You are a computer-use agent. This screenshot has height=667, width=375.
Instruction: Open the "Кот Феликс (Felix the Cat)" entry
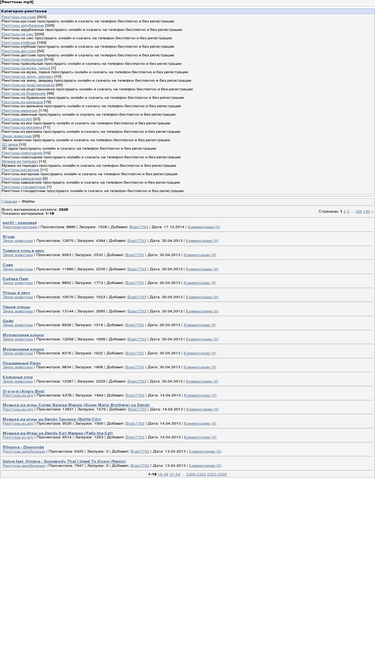click(58, 433)
